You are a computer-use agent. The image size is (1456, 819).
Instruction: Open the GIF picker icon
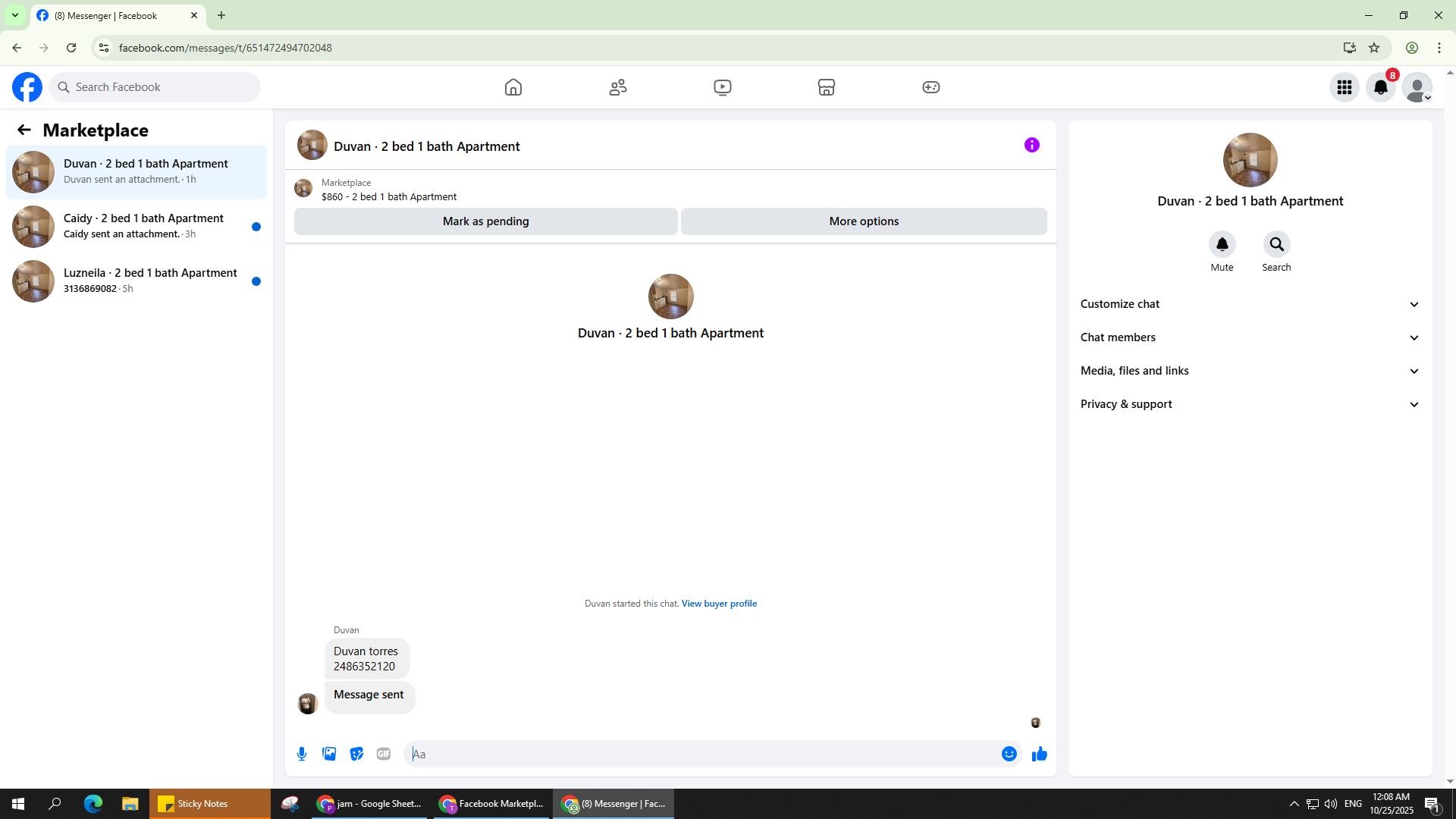[x=384, y=754]
